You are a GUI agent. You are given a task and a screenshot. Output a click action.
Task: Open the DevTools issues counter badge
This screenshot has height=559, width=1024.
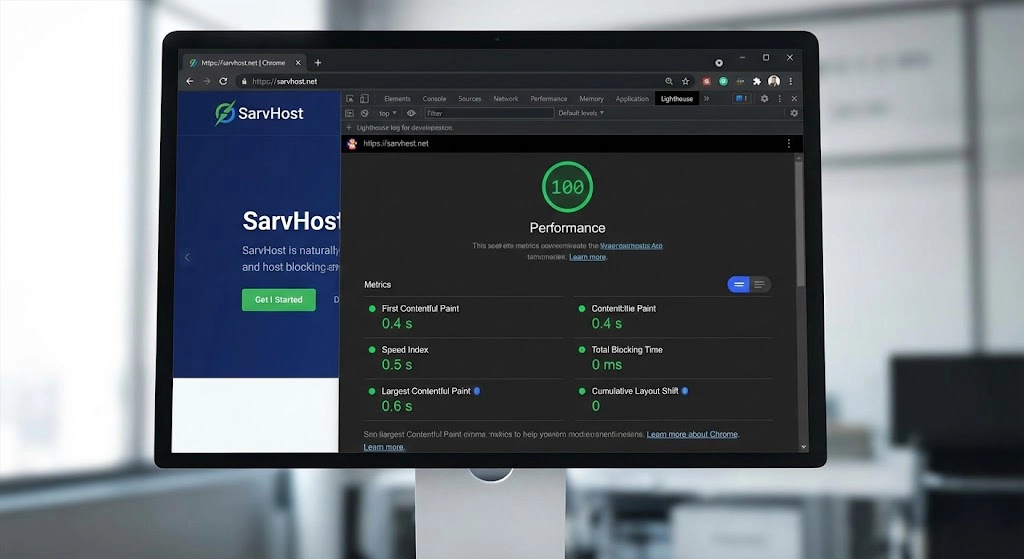[742, 99]
